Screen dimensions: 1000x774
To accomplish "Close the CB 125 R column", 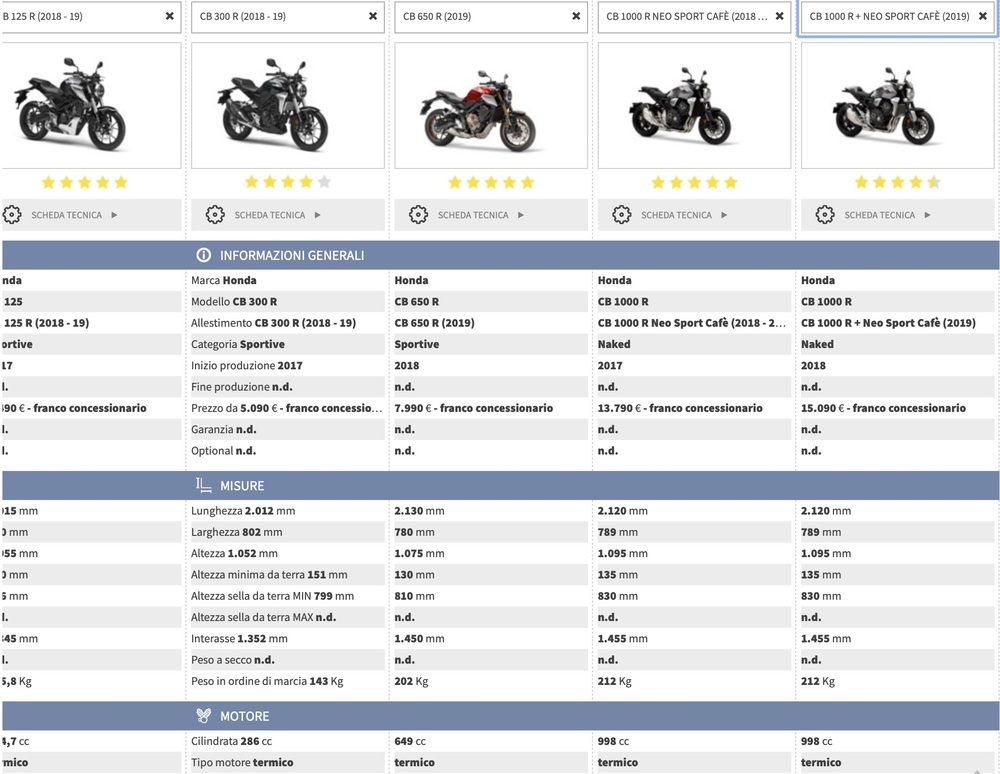I will click(169, 17).
